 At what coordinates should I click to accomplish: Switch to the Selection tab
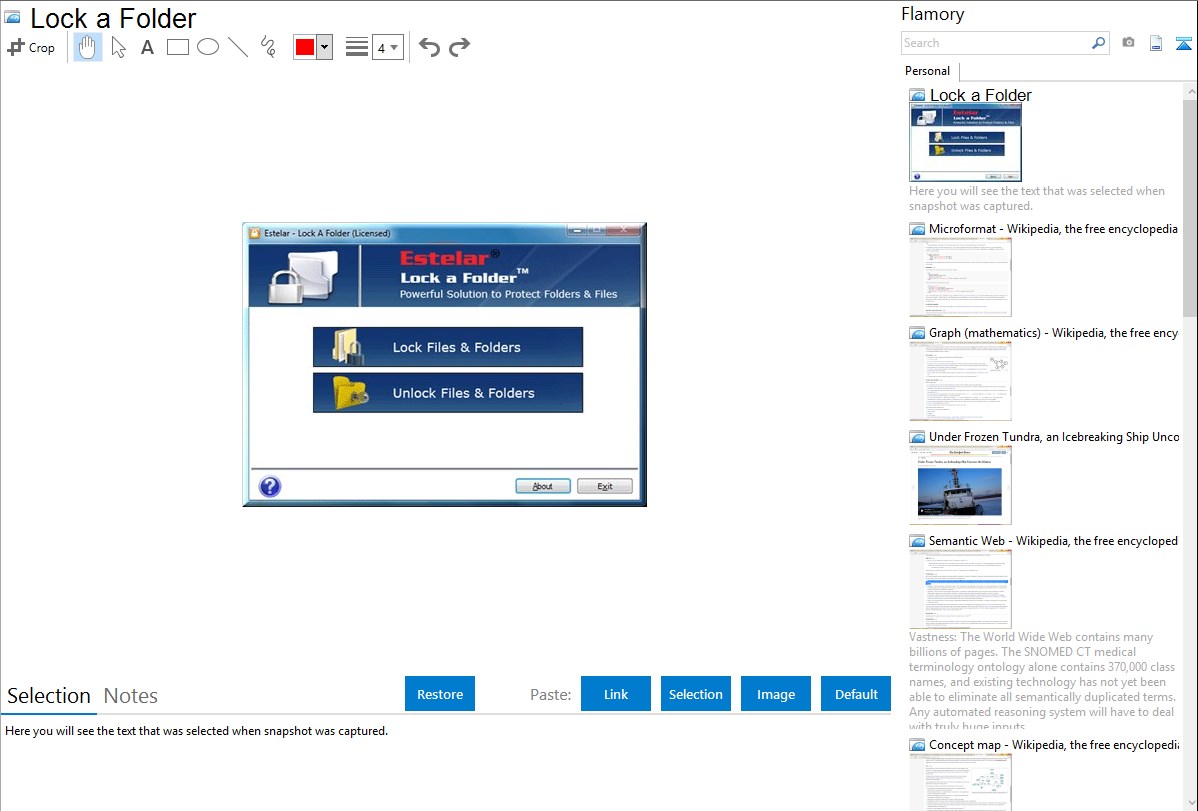click(49, 696)
